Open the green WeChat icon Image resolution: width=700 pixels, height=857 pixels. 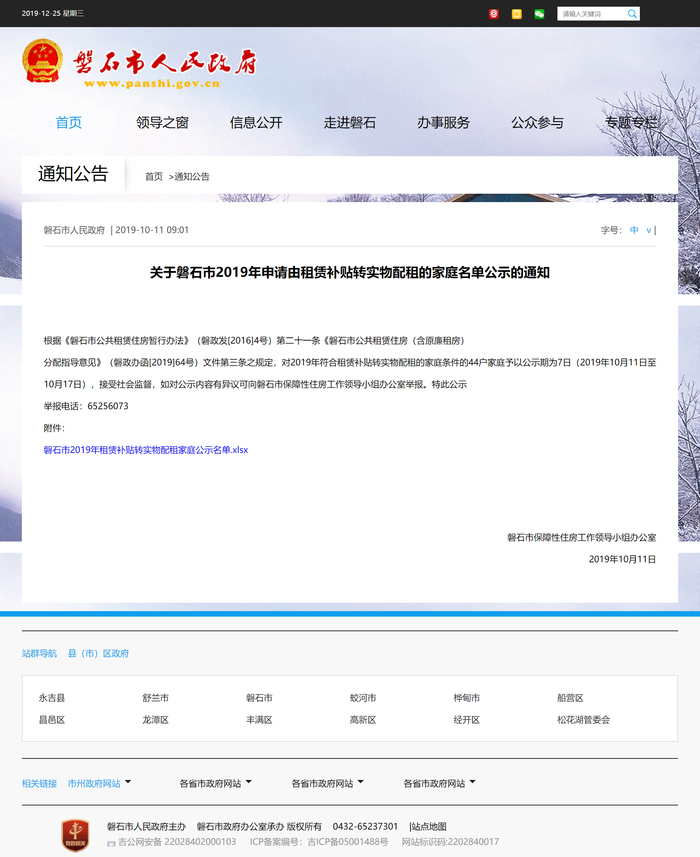click(539, 14)
